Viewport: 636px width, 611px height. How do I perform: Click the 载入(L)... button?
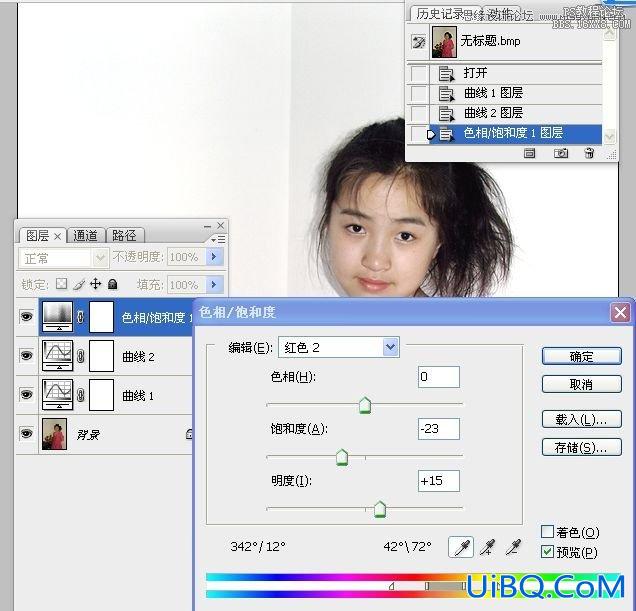click(x=582, y=420)
